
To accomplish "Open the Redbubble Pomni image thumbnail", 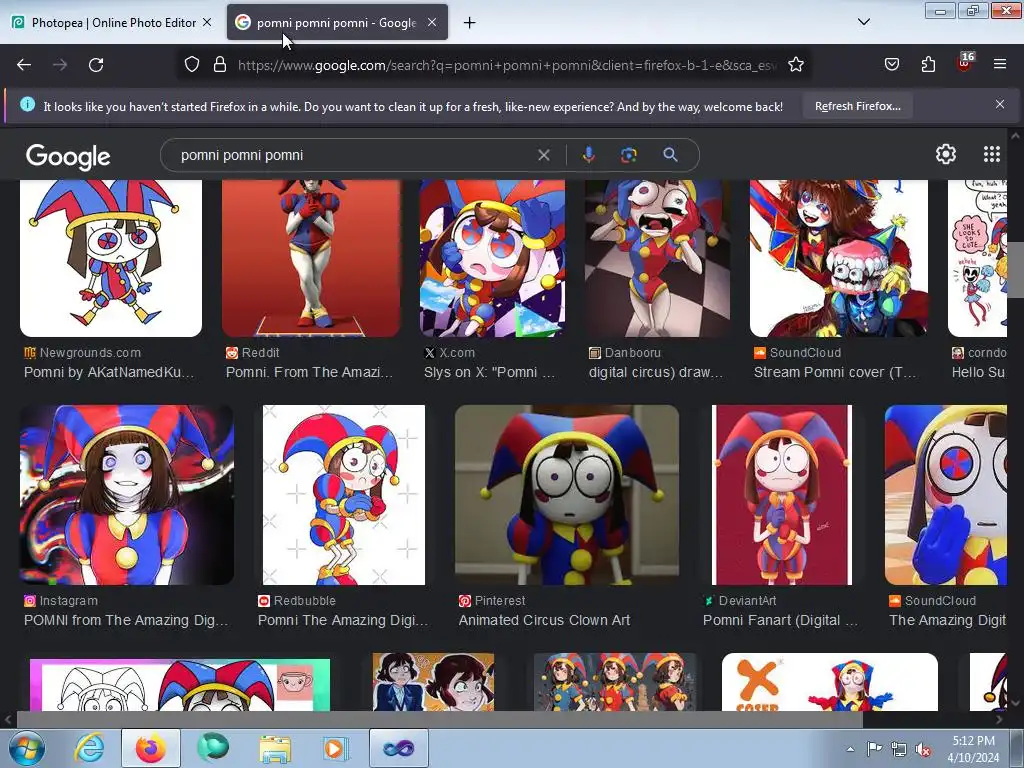I will [344, 495].
